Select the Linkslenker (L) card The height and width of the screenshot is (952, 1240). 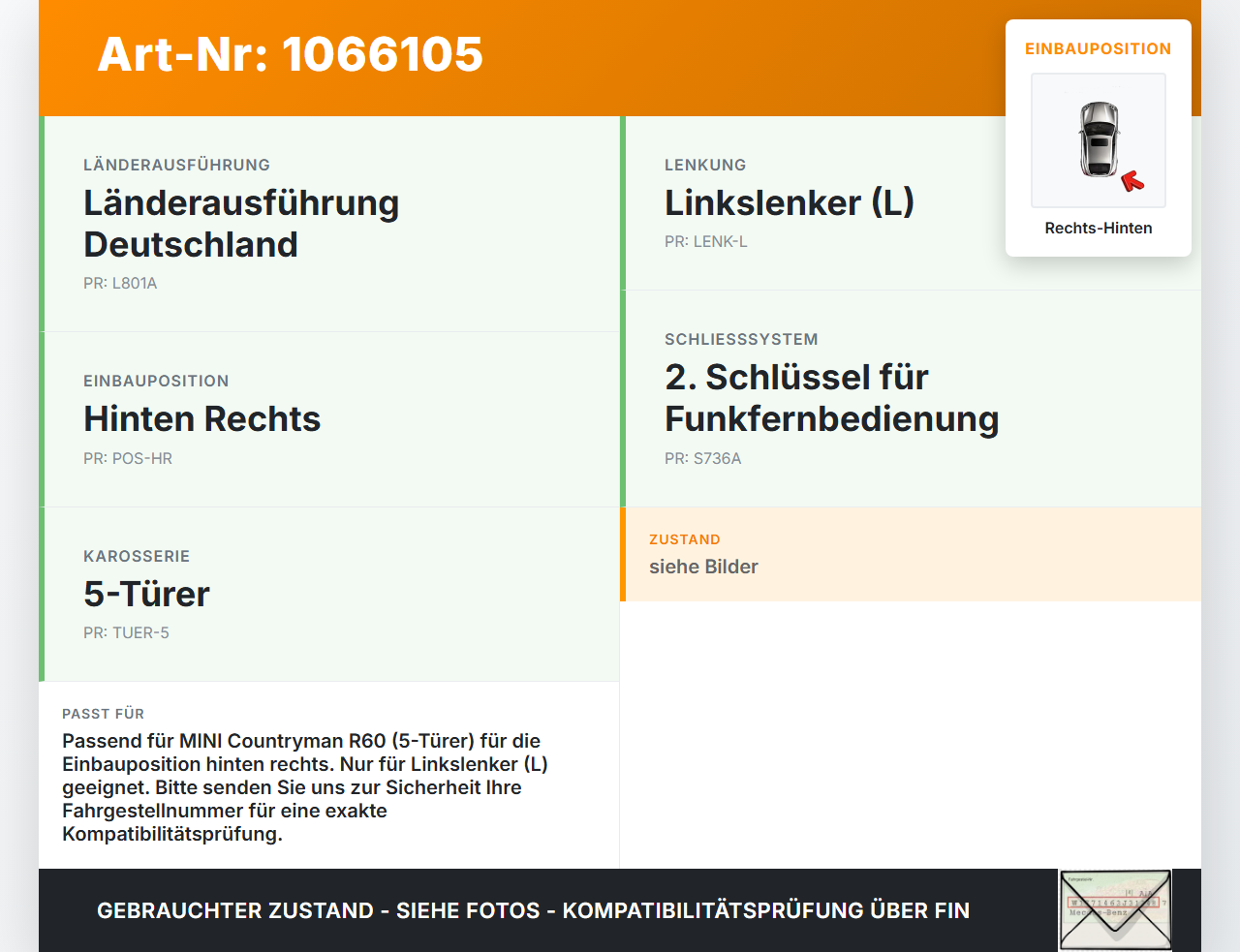coord(911,203)
